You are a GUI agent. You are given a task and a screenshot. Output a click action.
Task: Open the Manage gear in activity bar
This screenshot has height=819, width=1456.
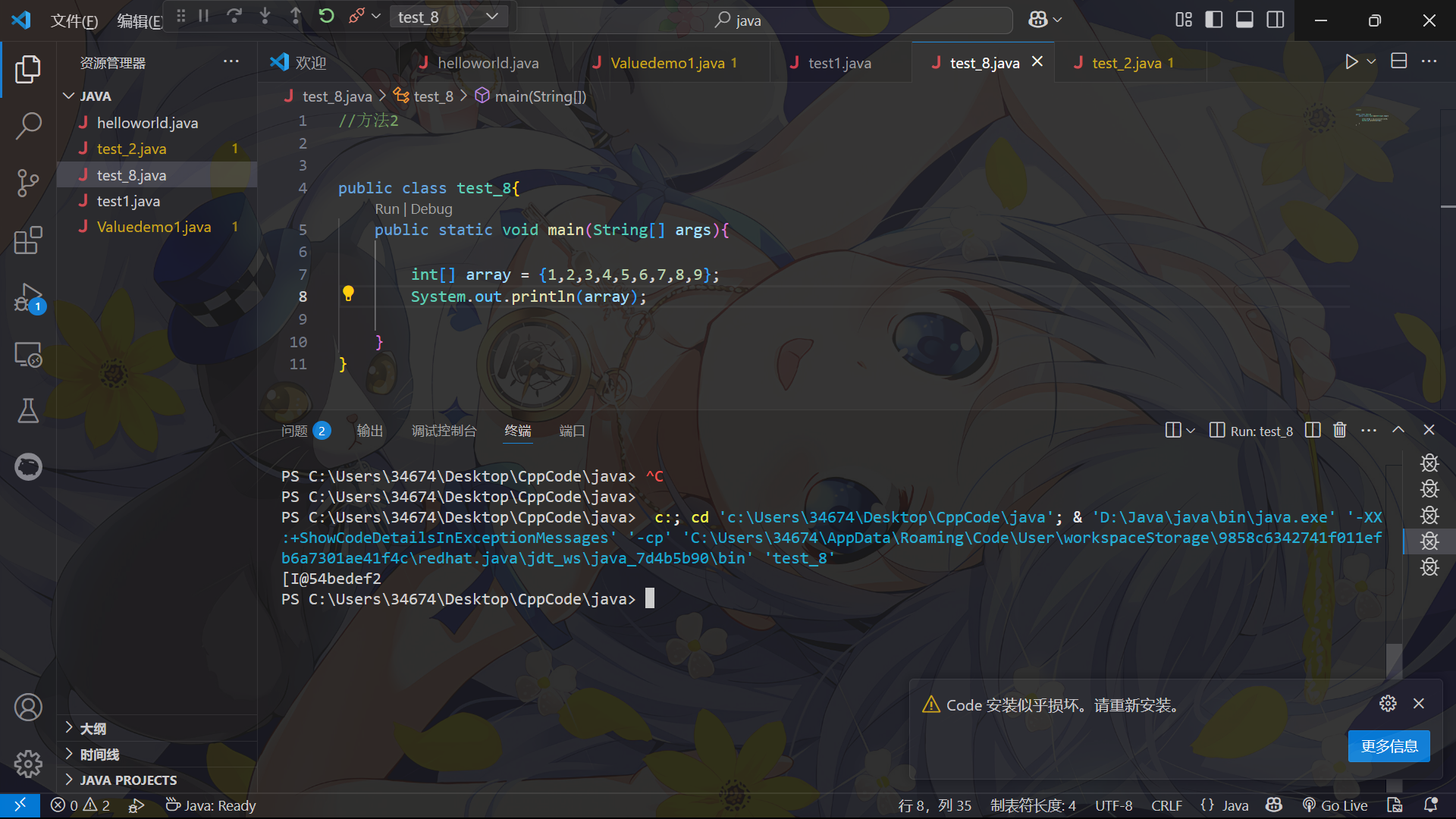pos(28,763)
